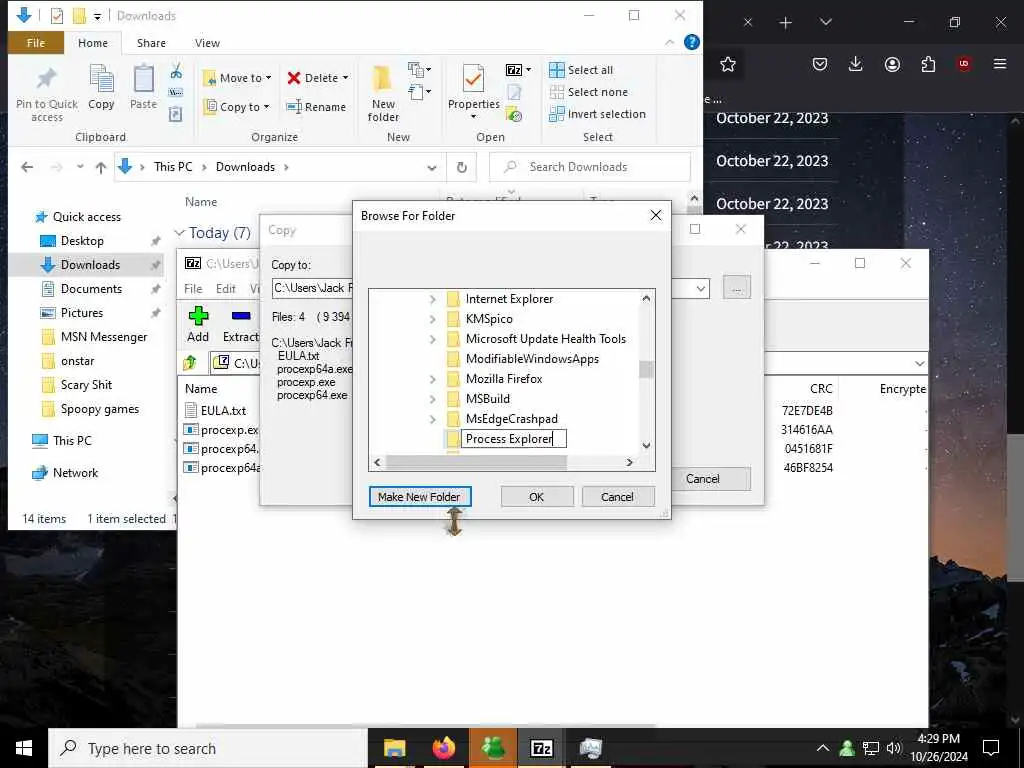Collapse the Today (7) group
Viewport: 1024px width, 768px height.
pos(179,232)
